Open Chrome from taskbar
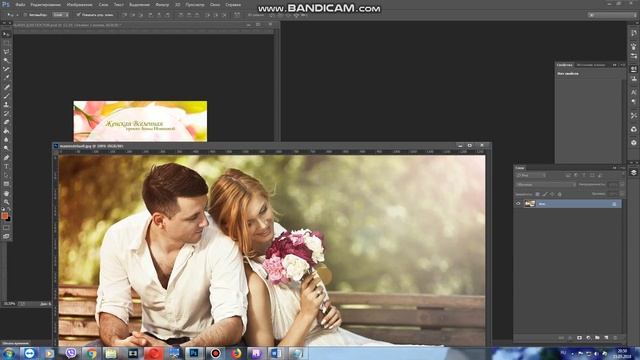The width and height of the screenshot is (640, 360). (91, 353)
